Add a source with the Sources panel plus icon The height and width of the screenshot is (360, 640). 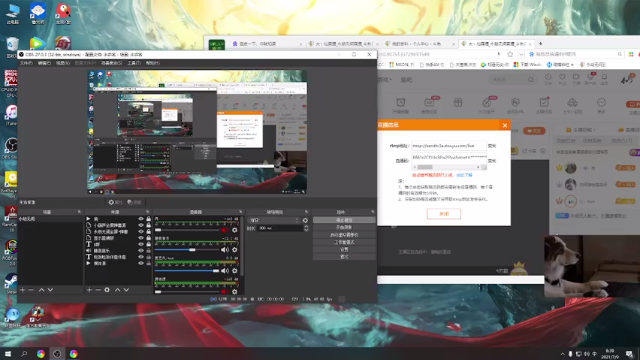pyautogui.click(x=89, y=290)
